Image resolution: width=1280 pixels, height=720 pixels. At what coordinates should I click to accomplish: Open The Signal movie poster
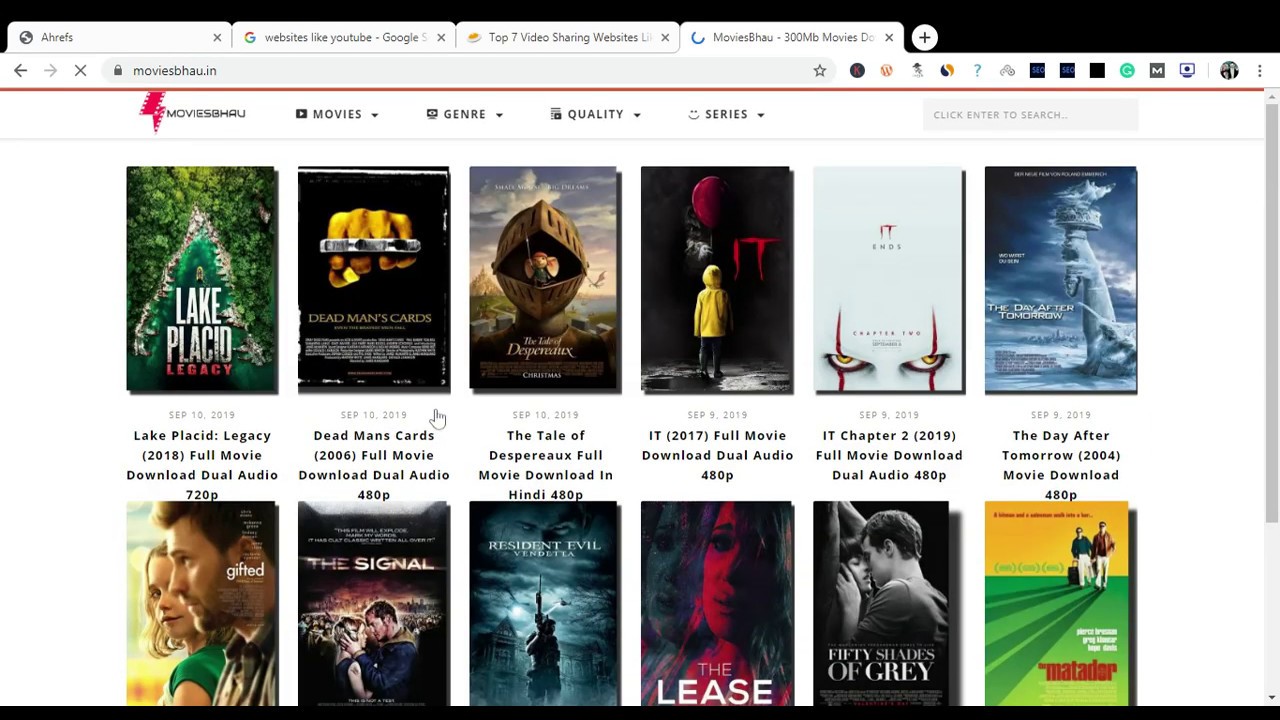(374, 604)
